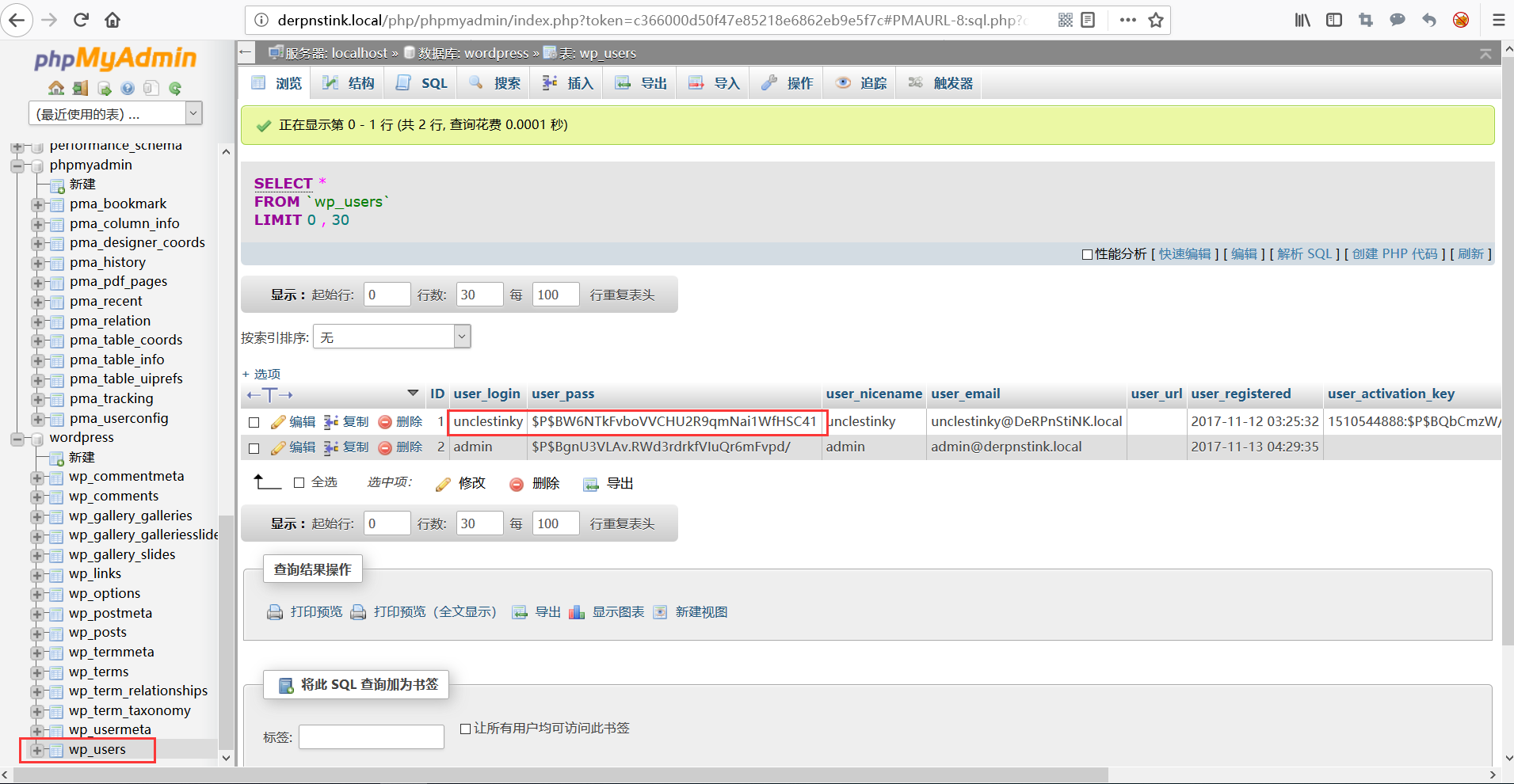Click the 快速编辑 inline edit link
The image size is (1514, 784).
click(x=1184, y=254)
